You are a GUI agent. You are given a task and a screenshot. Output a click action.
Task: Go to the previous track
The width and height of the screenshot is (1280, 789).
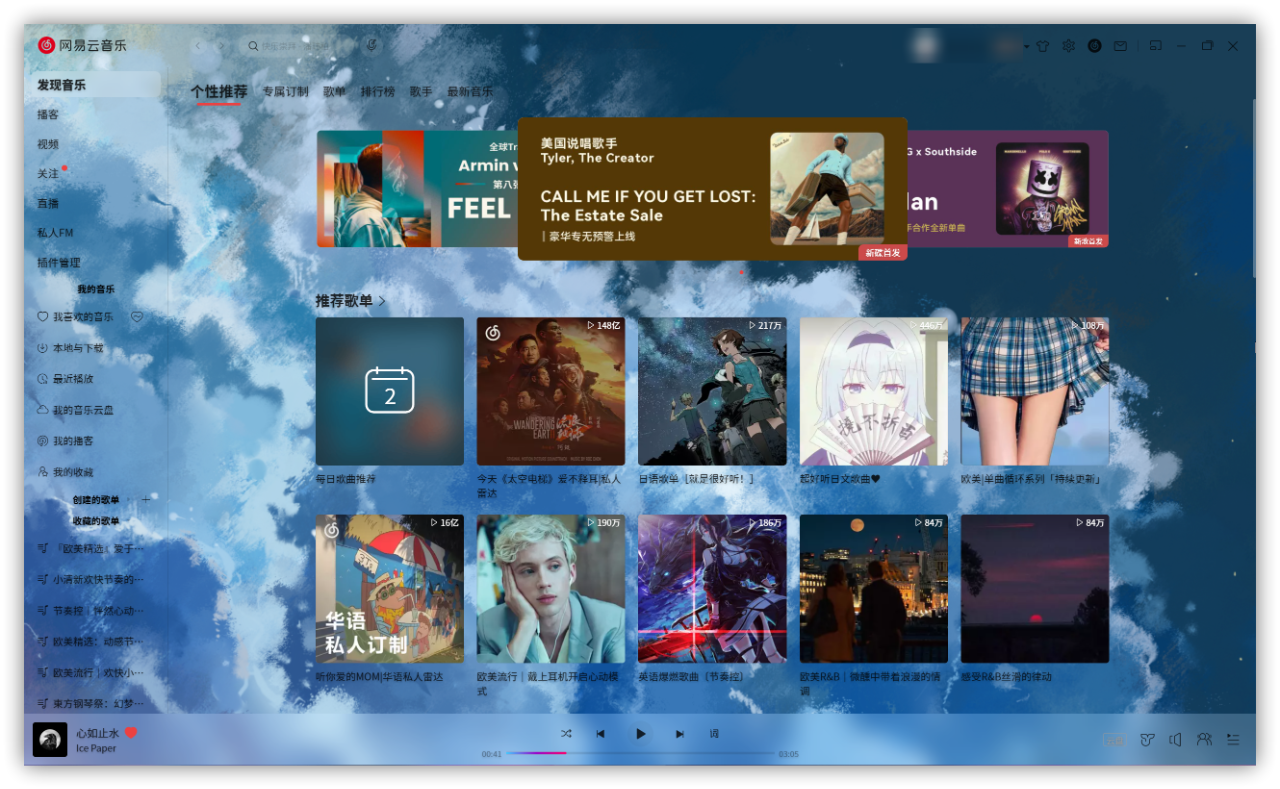click(600, 733)
